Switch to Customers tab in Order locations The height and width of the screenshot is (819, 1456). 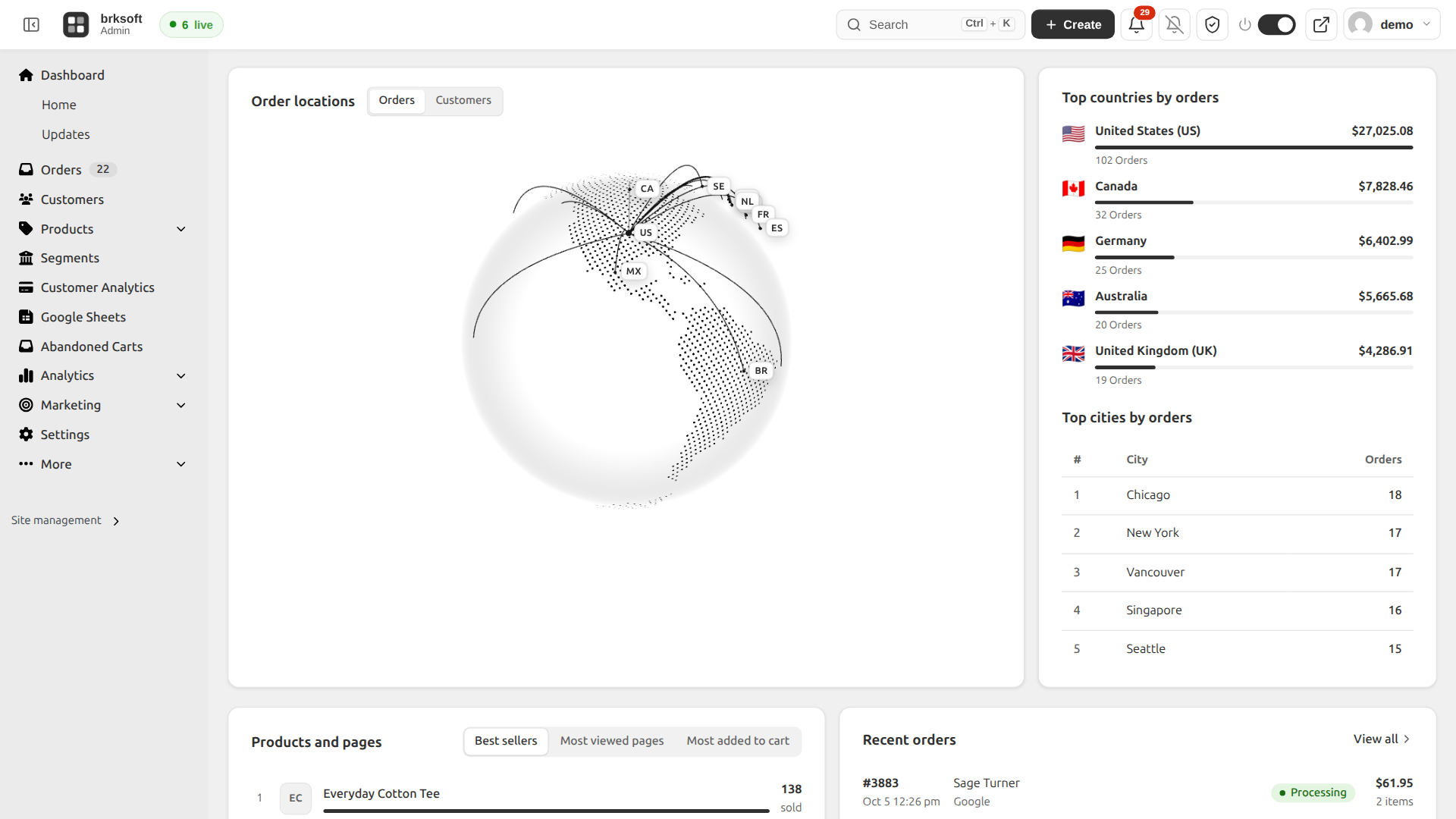463,101
